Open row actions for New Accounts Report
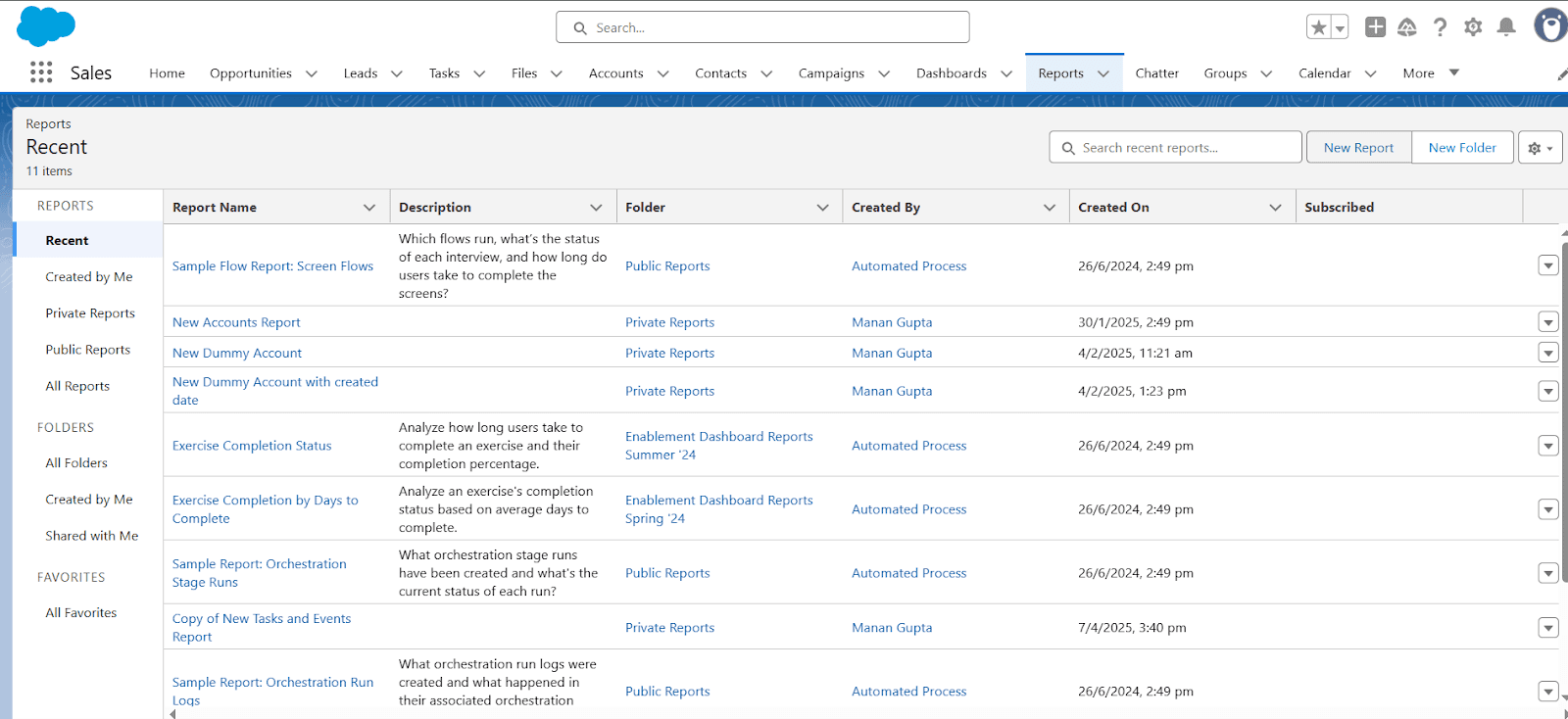1568x719 pixels. click(1548, 322)
